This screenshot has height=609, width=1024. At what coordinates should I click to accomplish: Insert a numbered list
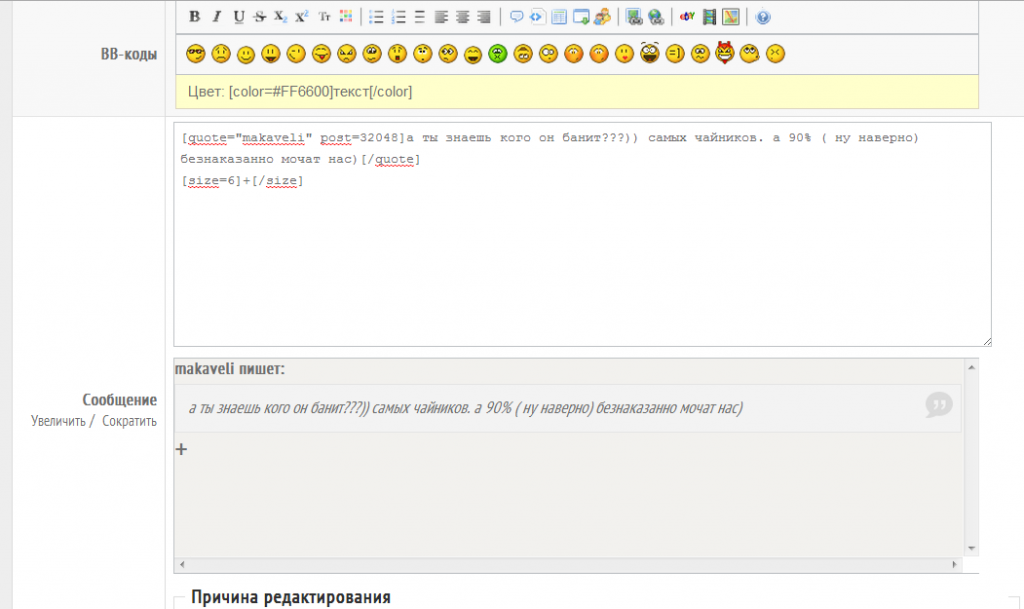[398, 16]
